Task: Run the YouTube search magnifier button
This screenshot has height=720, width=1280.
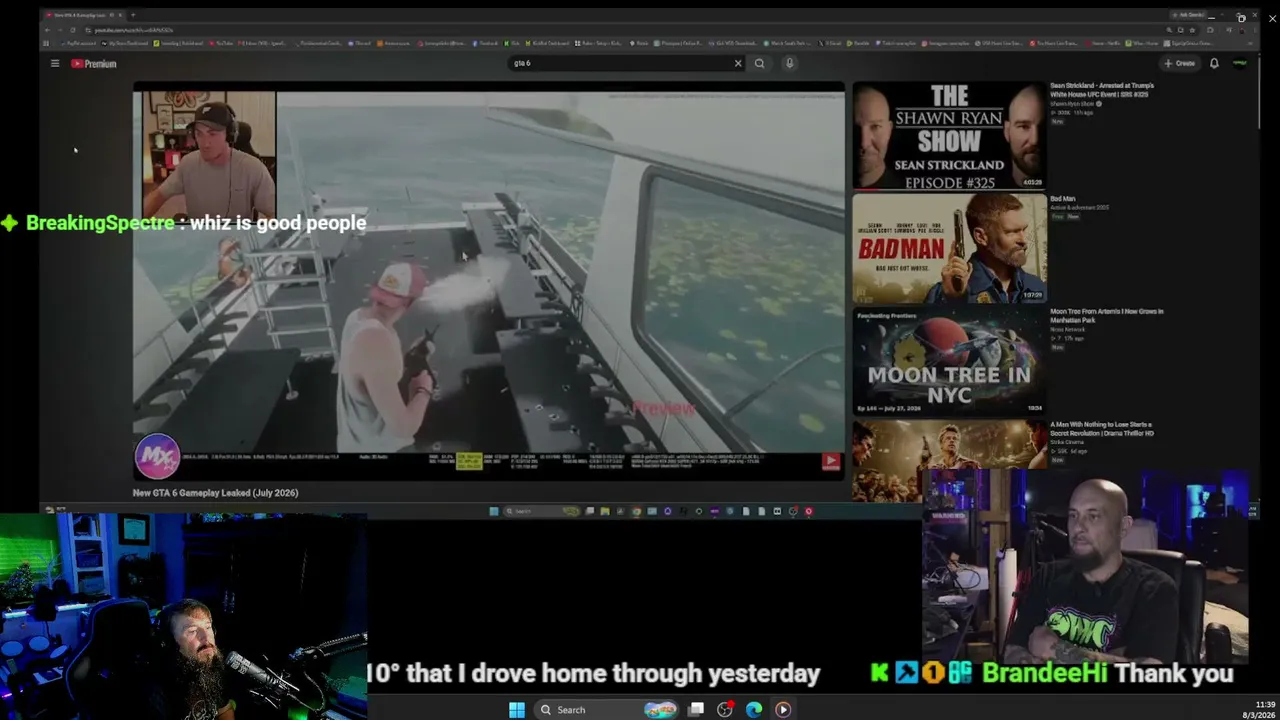Action: 760,63
